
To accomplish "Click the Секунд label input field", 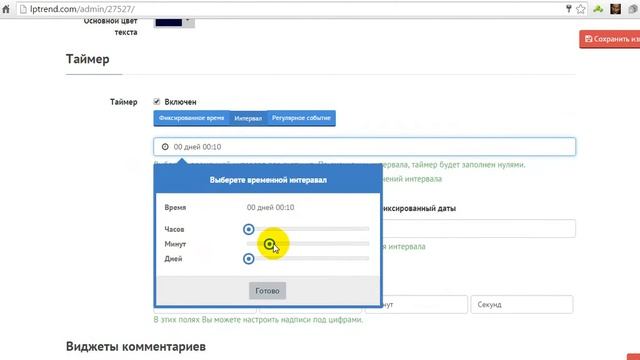I will point(522,304).
